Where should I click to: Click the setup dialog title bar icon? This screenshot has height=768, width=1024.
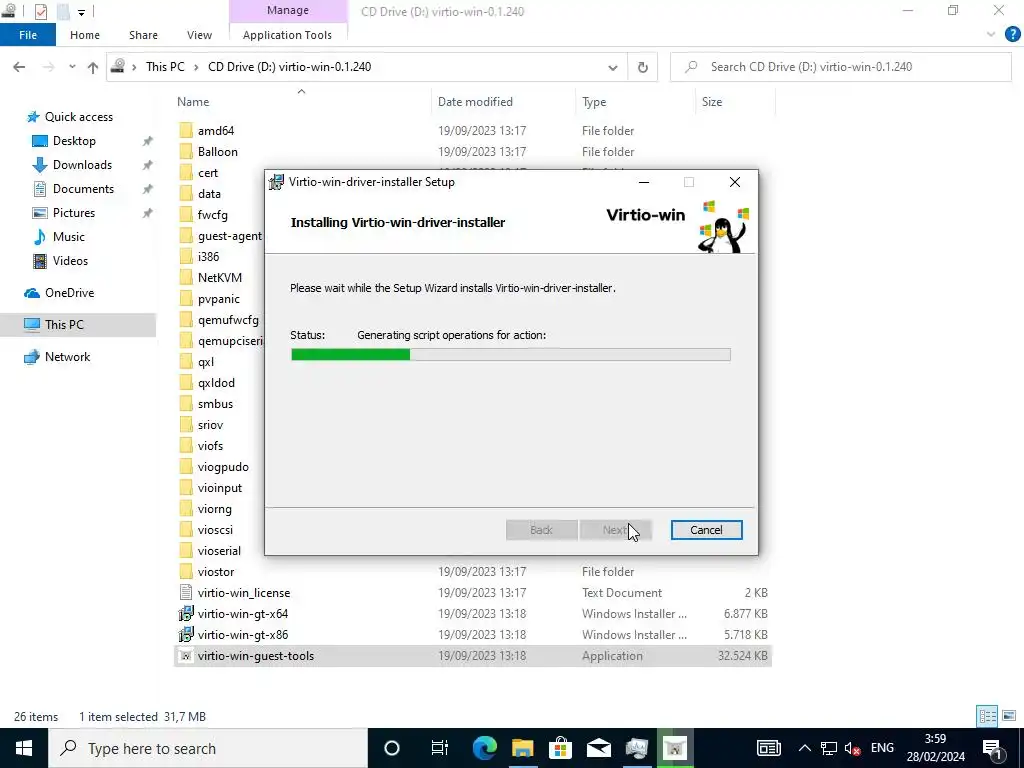click(x=276, y=182)
